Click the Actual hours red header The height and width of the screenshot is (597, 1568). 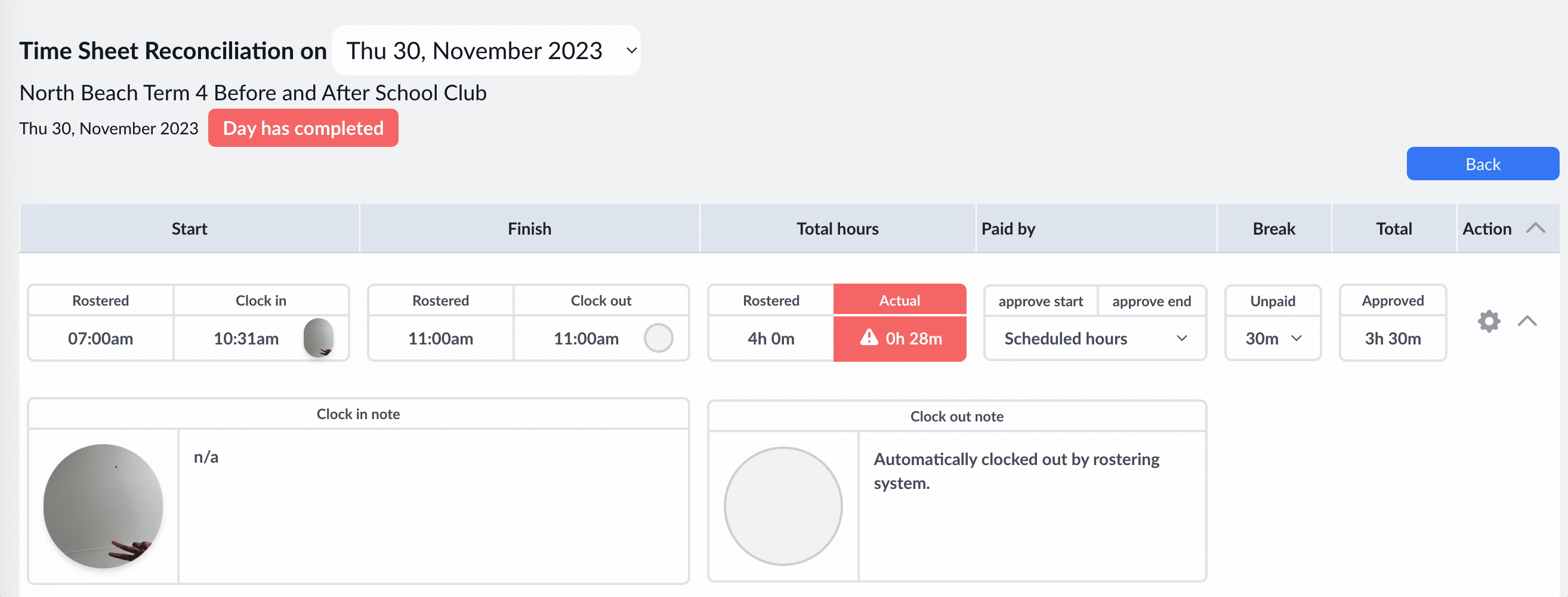(x=899, y=300)
